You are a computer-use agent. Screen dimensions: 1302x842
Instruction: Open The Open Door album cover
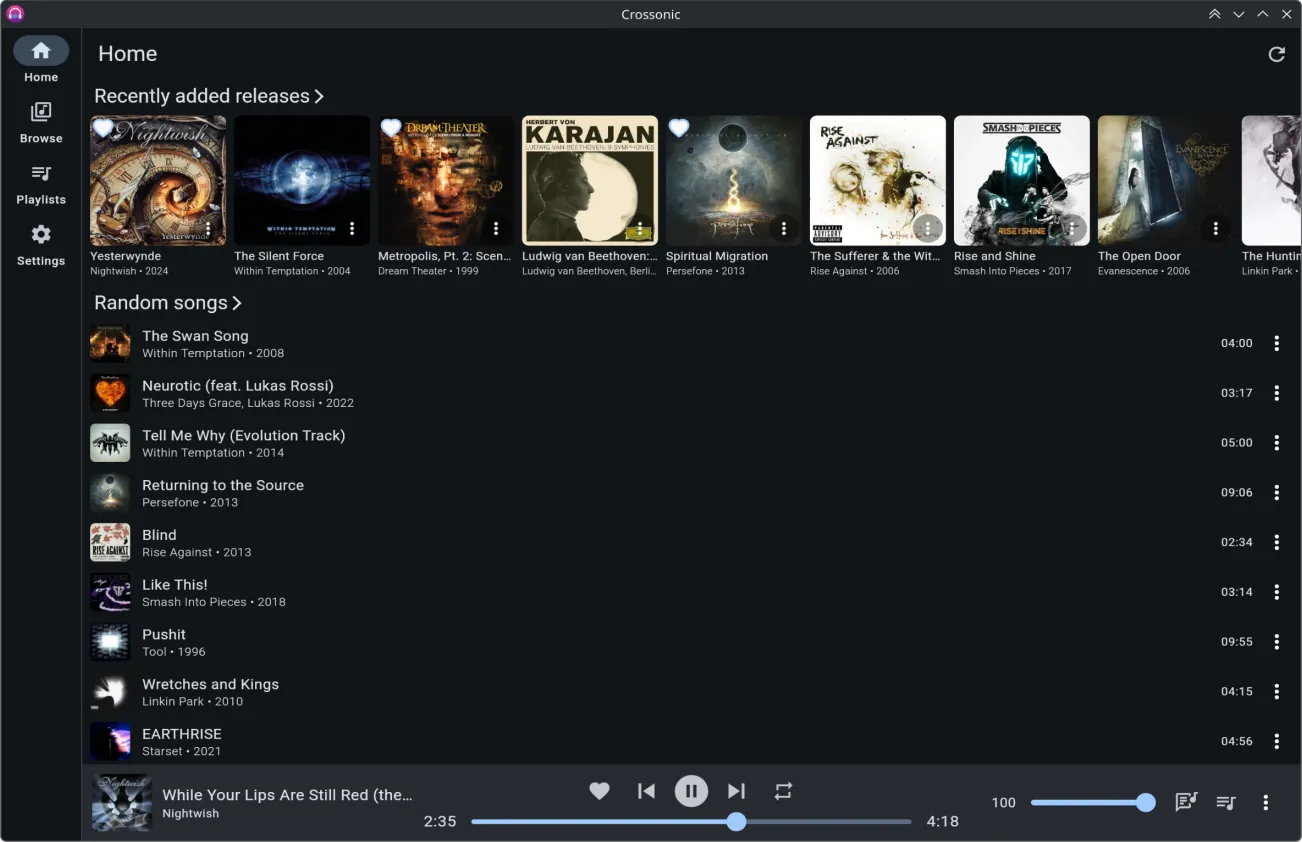(x=1165, y=180)
